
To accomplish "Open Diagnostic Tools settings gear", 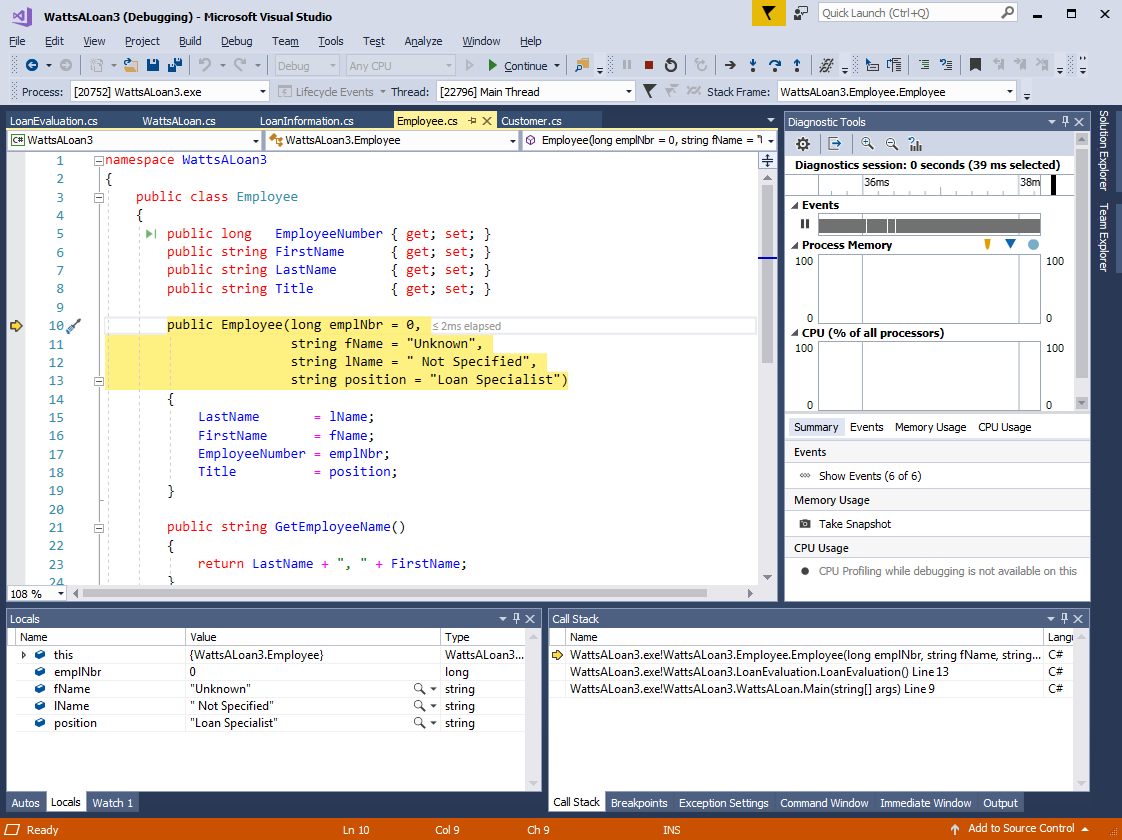I will tap(803, 144).
